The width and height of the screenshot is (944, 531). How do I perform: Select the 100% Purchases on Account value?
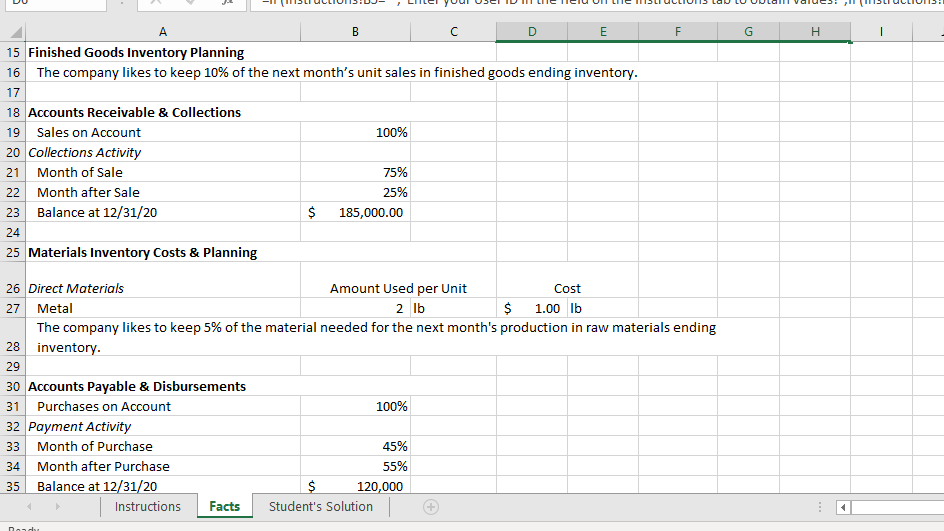point(355,406)
